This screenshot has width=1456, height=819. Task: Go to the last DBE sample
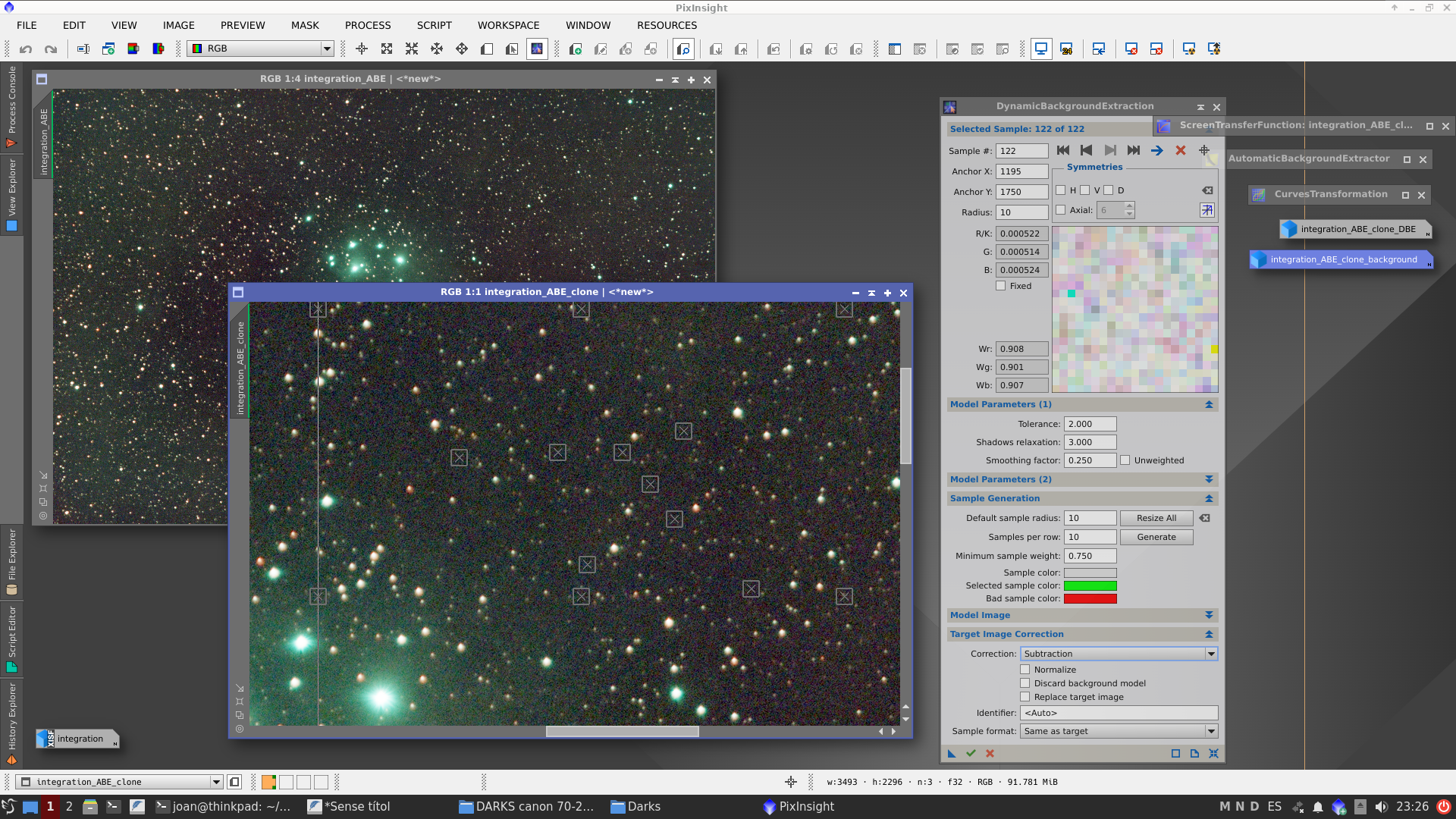point(1134,150)
